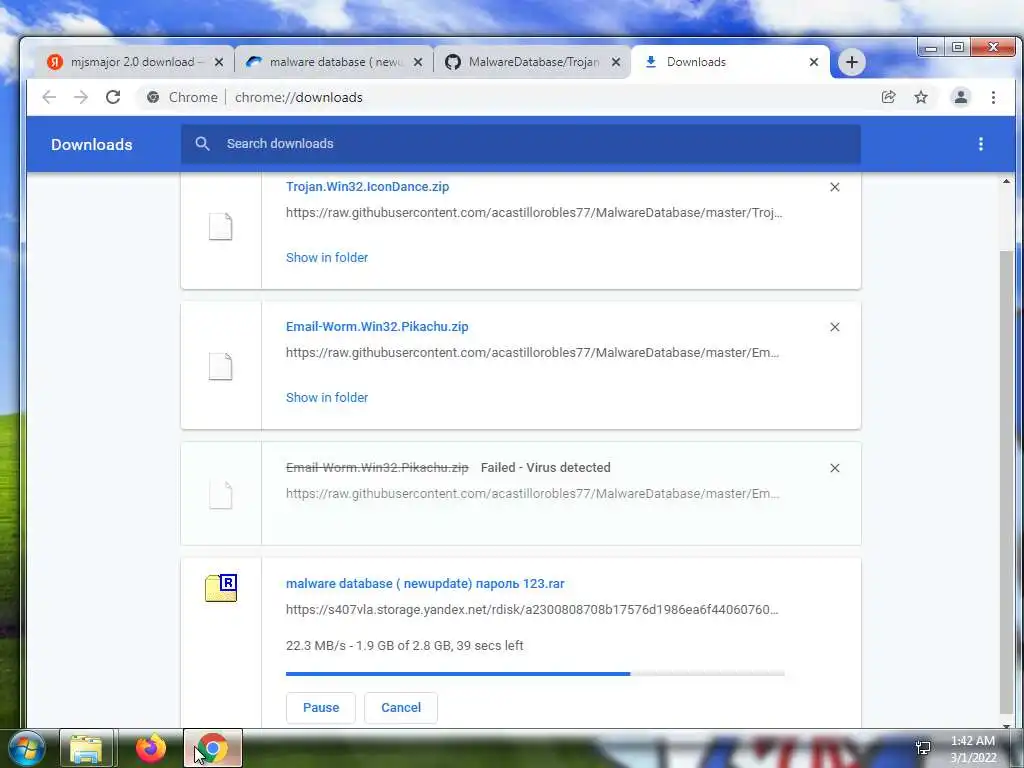Image resolution: width=1024 pixels, height=768 pixels.
Task: Open Windows Explorer from taskbar
Action: (x=86, y=748)
